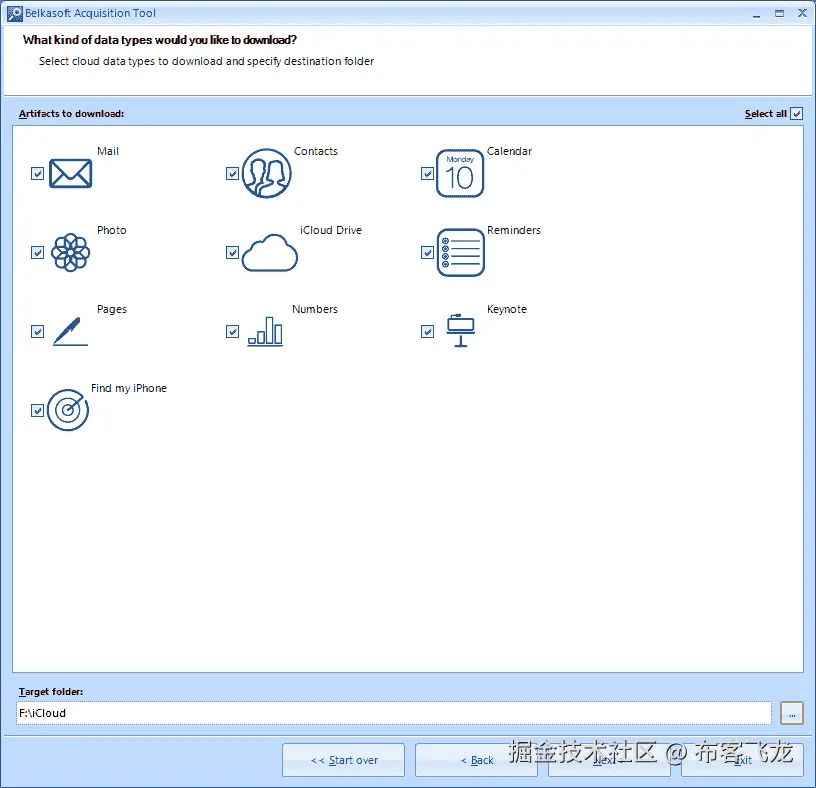The height and width of the screenshot is (788, 816).
Task: Maximize the Belkasoft Acquisition Tool window
Action: tap(779, 14)
